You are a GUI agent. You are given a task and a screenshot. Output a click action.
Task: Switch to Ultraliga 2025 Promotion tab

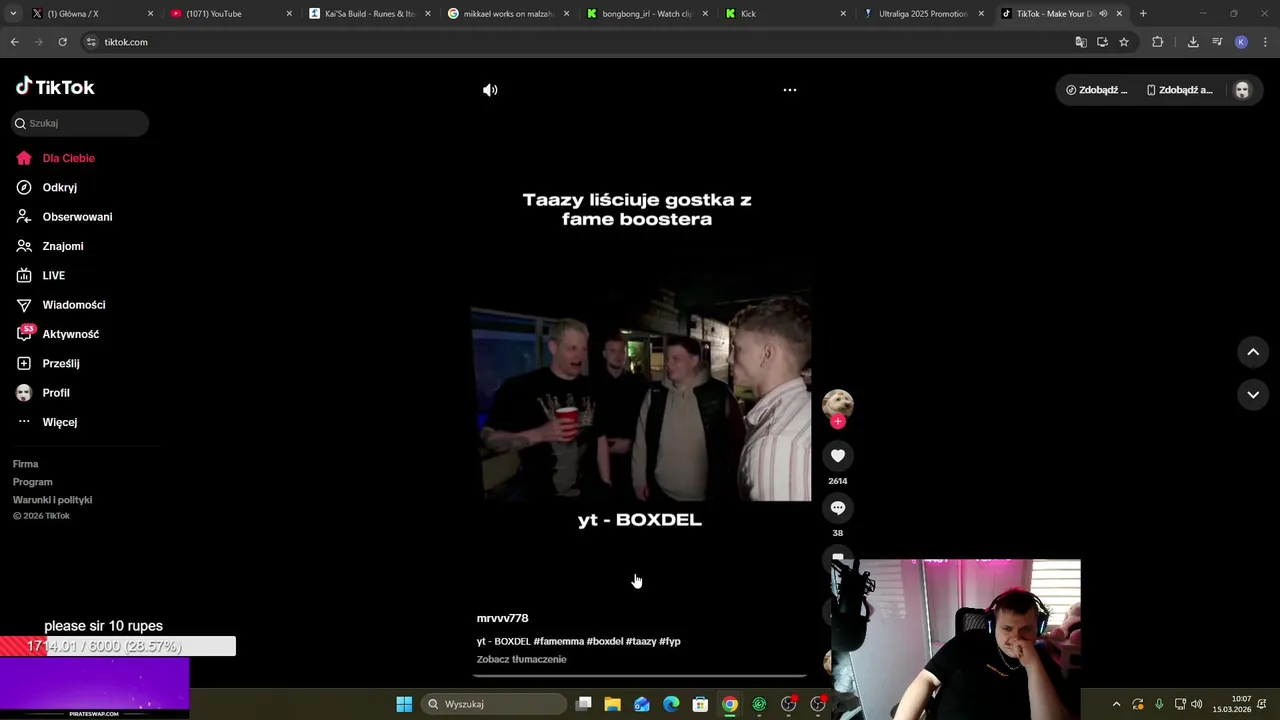click(923, 14)
